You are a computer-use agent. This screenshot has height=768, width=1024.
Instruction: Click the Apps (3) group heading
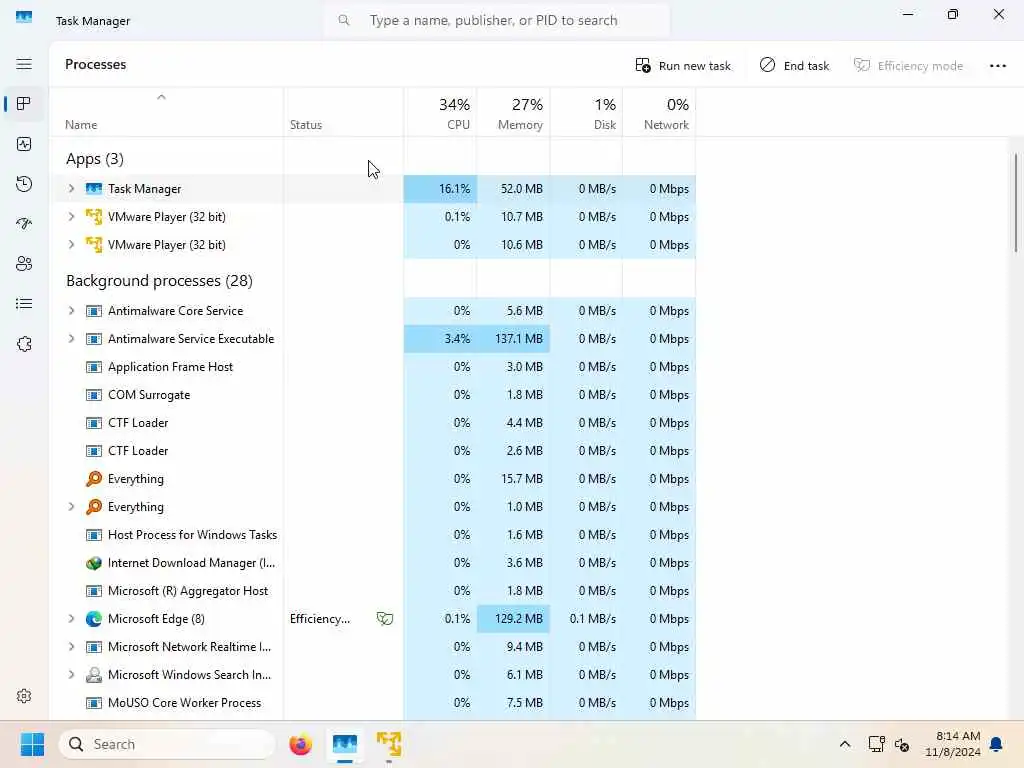[x=95, y=159]
